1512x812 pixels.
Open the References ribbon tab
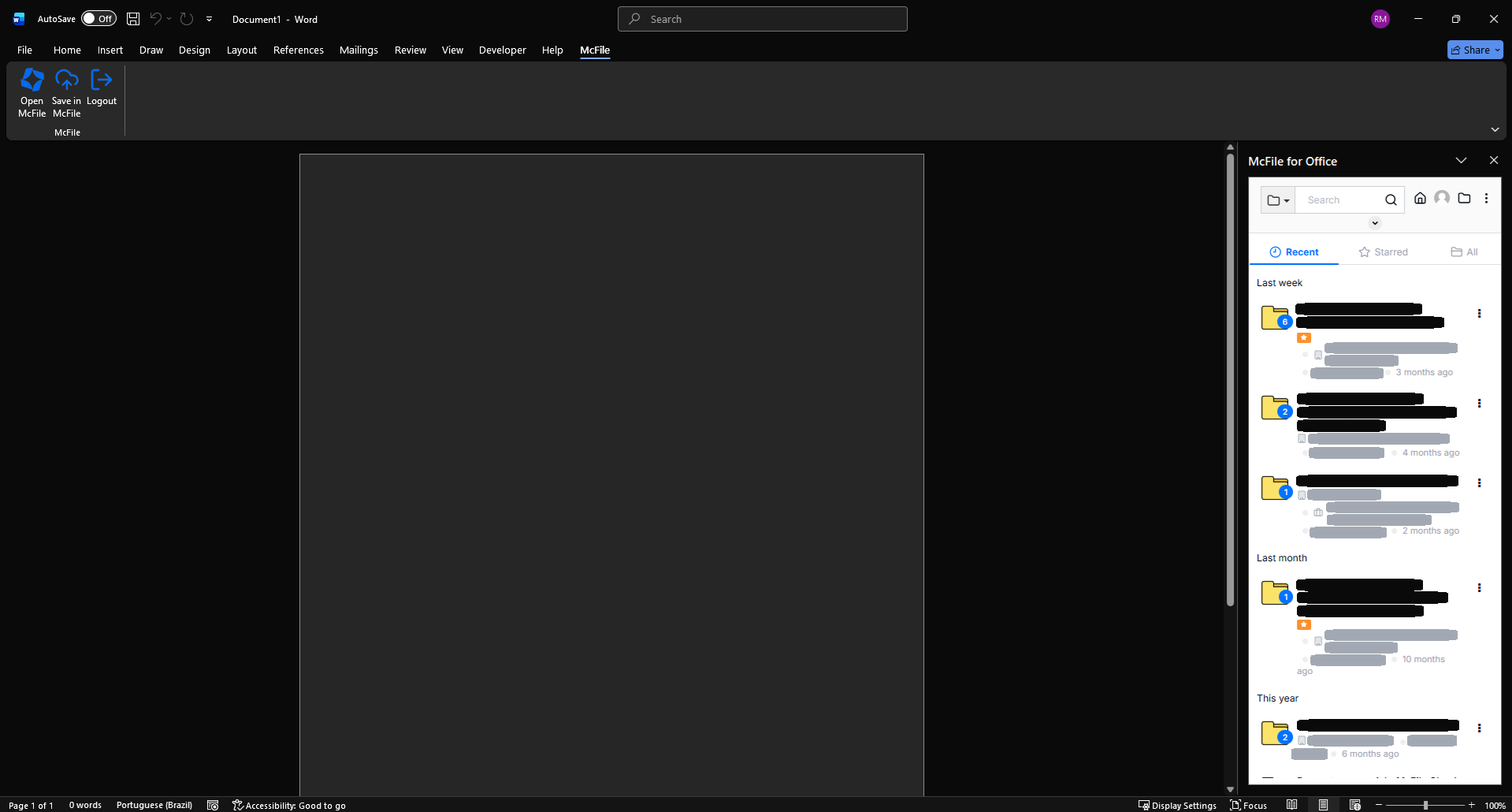(298, 50)
